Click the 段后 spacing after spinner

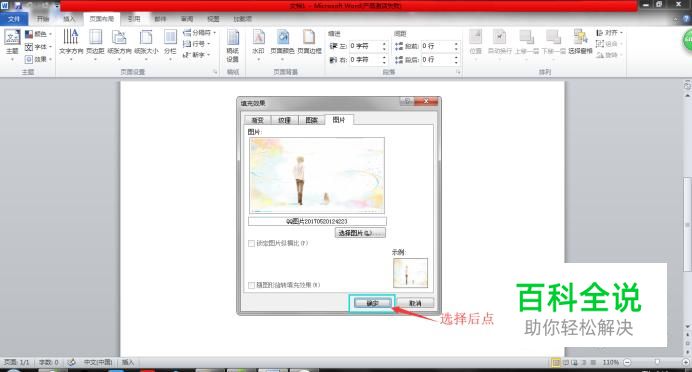point(456,60)
